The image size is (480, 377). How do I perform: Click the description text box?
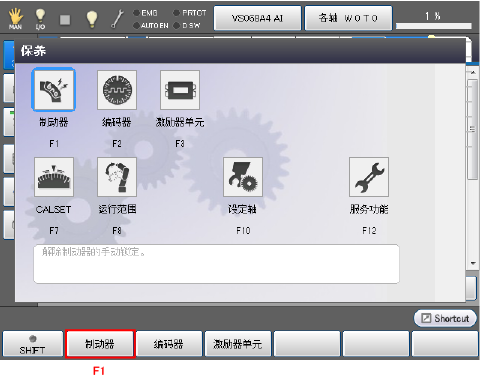(216, 264)
